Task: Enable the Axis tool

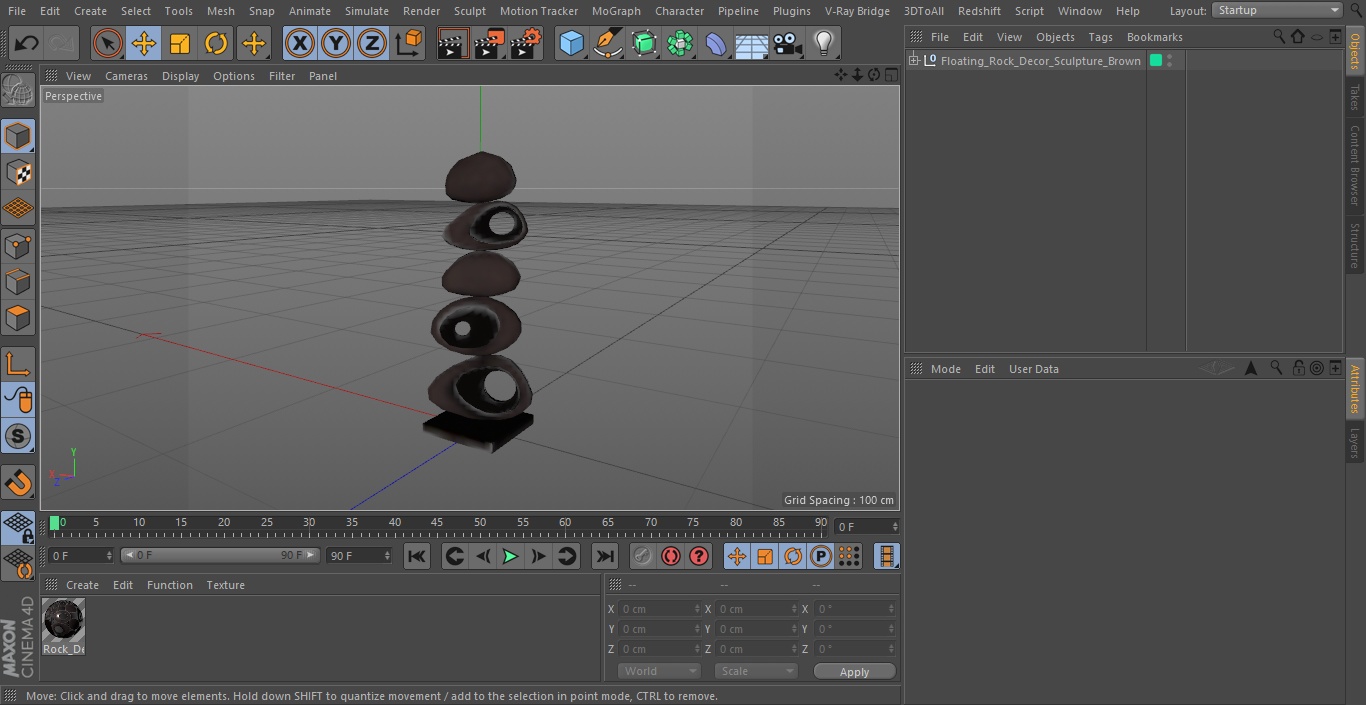Action: click(x=18, y=363)
